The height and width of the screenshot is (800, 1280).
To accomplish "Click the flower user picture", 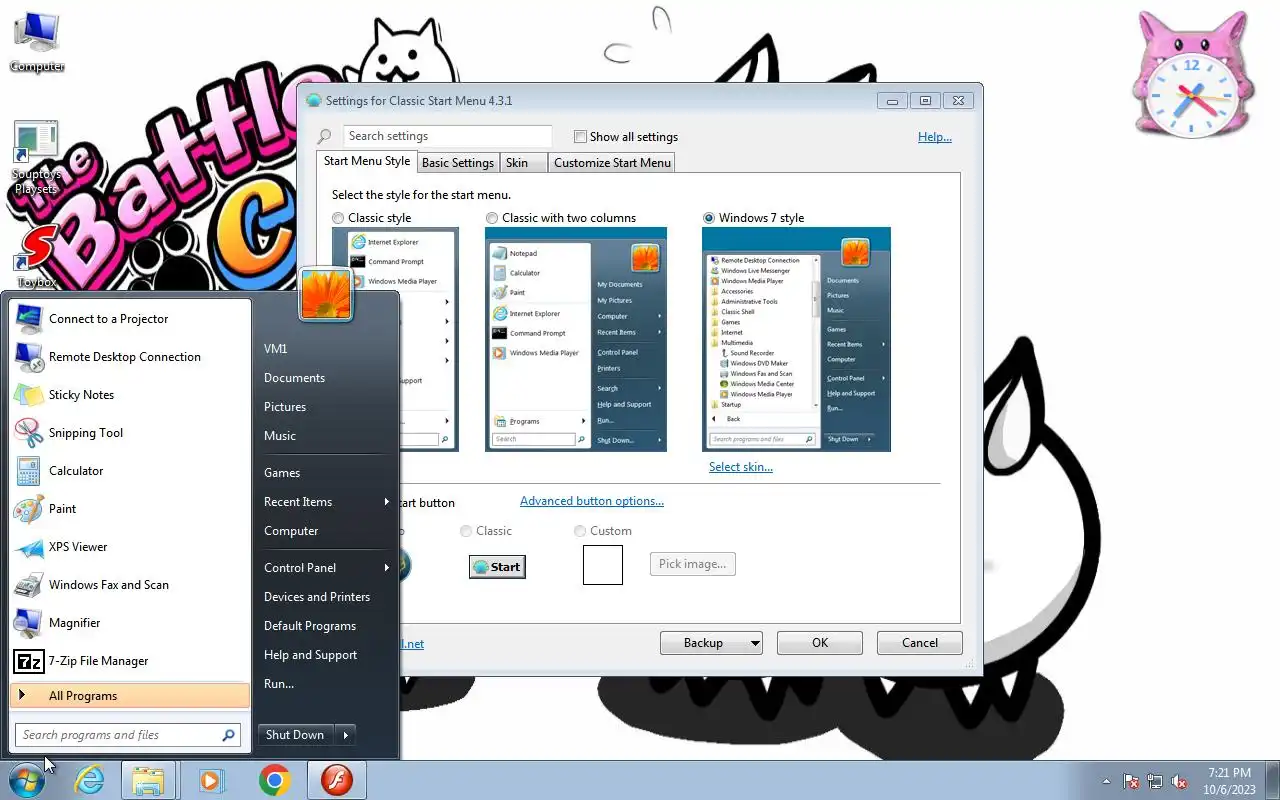I will (326, 295).
